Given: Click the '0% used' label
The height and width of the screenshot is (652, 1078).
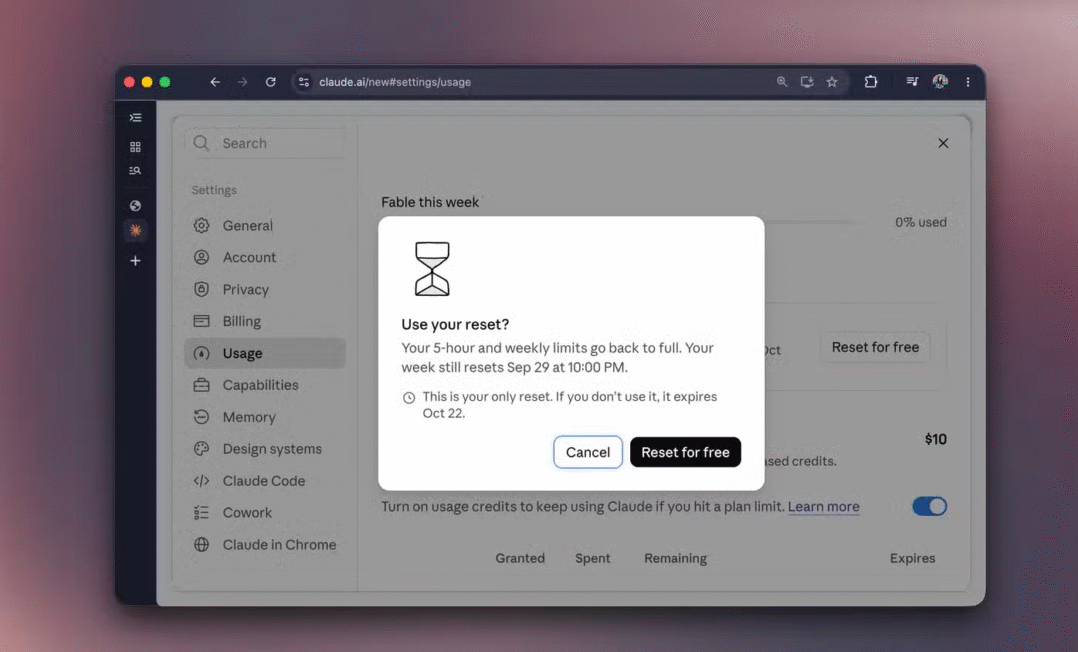Looking at the screenshot, I should point(921,222).
